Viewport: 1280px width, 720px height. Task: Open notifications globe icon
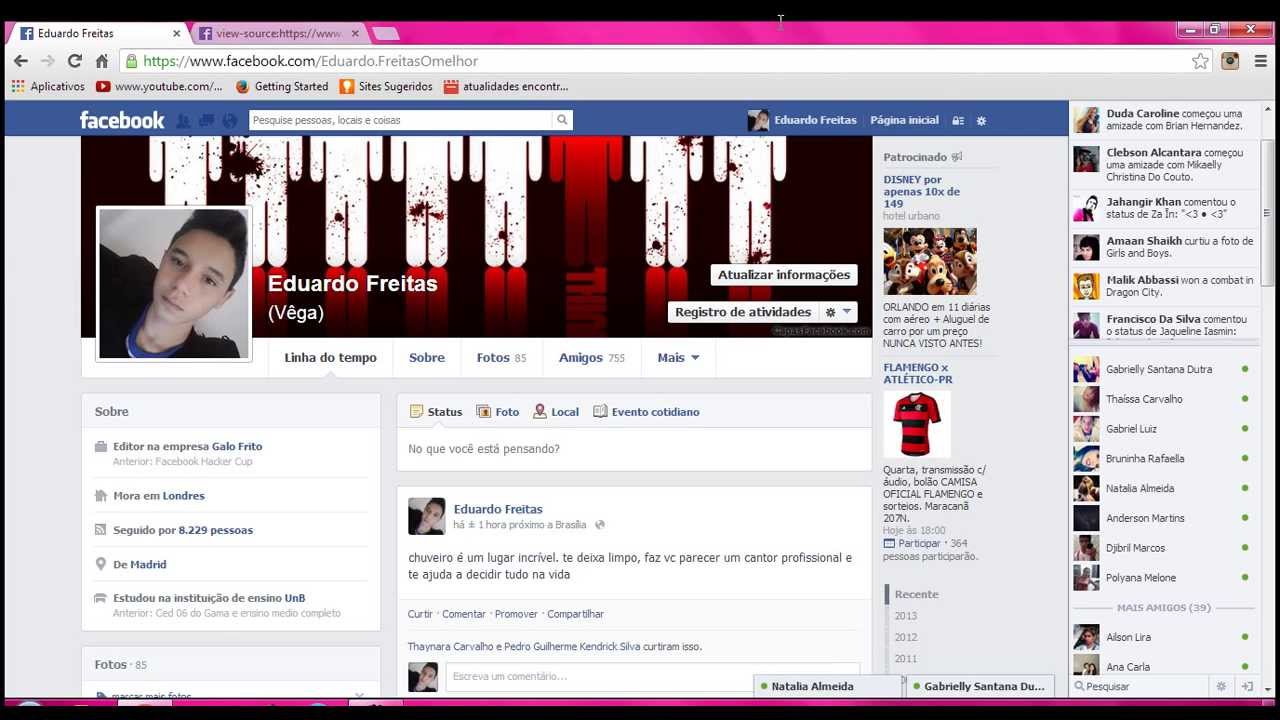pos(230,120)
